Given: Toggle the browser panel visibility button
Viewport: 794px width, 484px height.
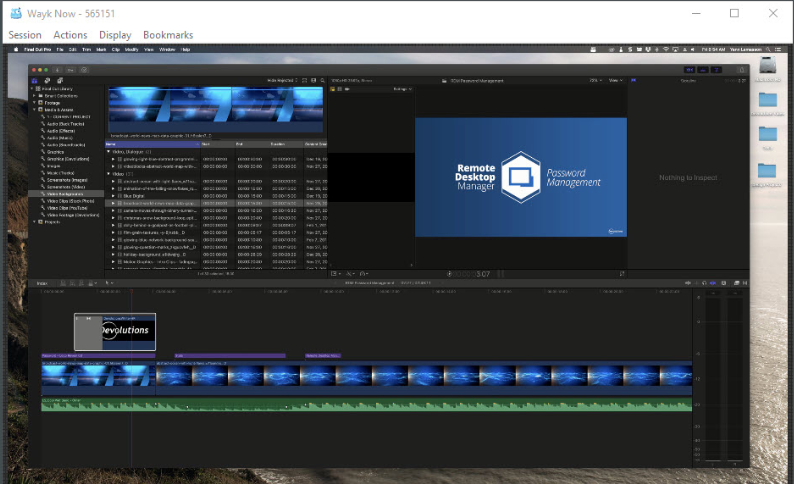Looking at the screenshot, I should pos(690,70).
